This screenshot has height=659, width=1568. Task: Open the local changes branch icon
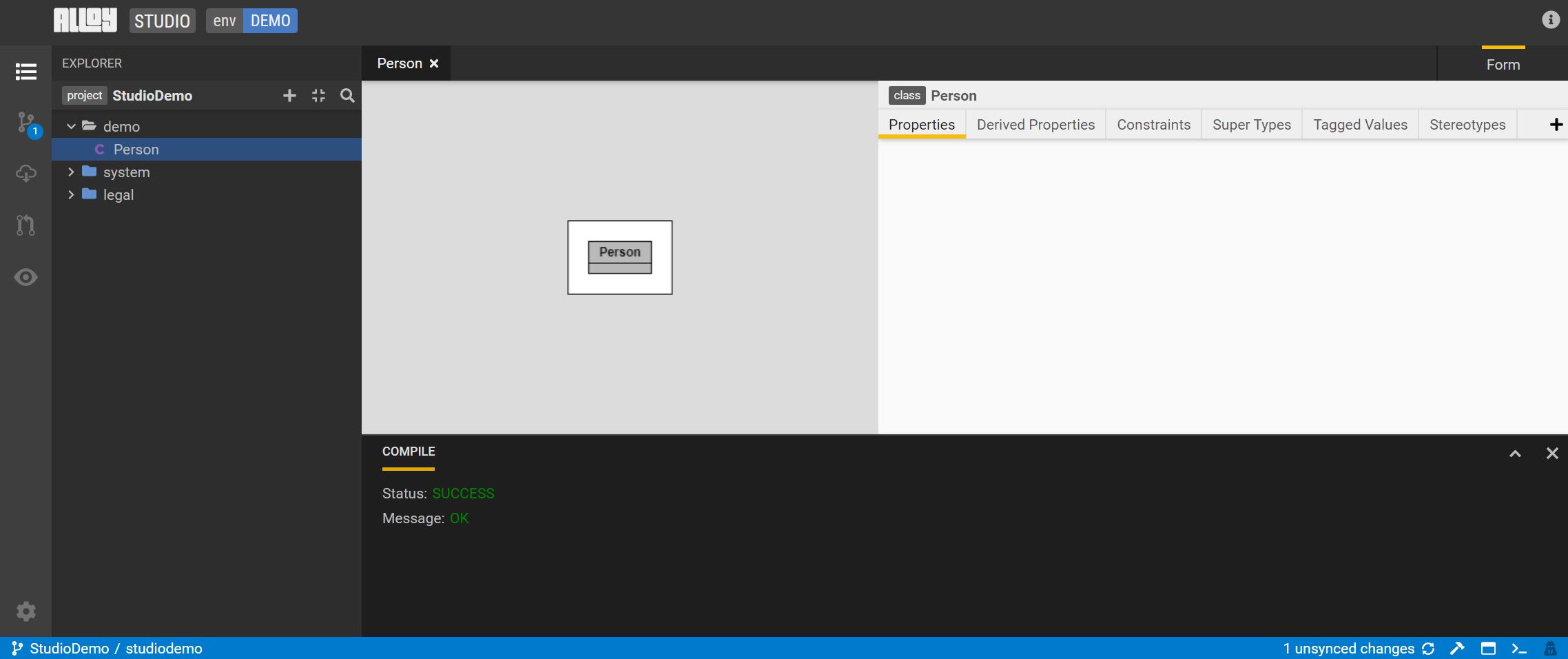tap(25, 123)
